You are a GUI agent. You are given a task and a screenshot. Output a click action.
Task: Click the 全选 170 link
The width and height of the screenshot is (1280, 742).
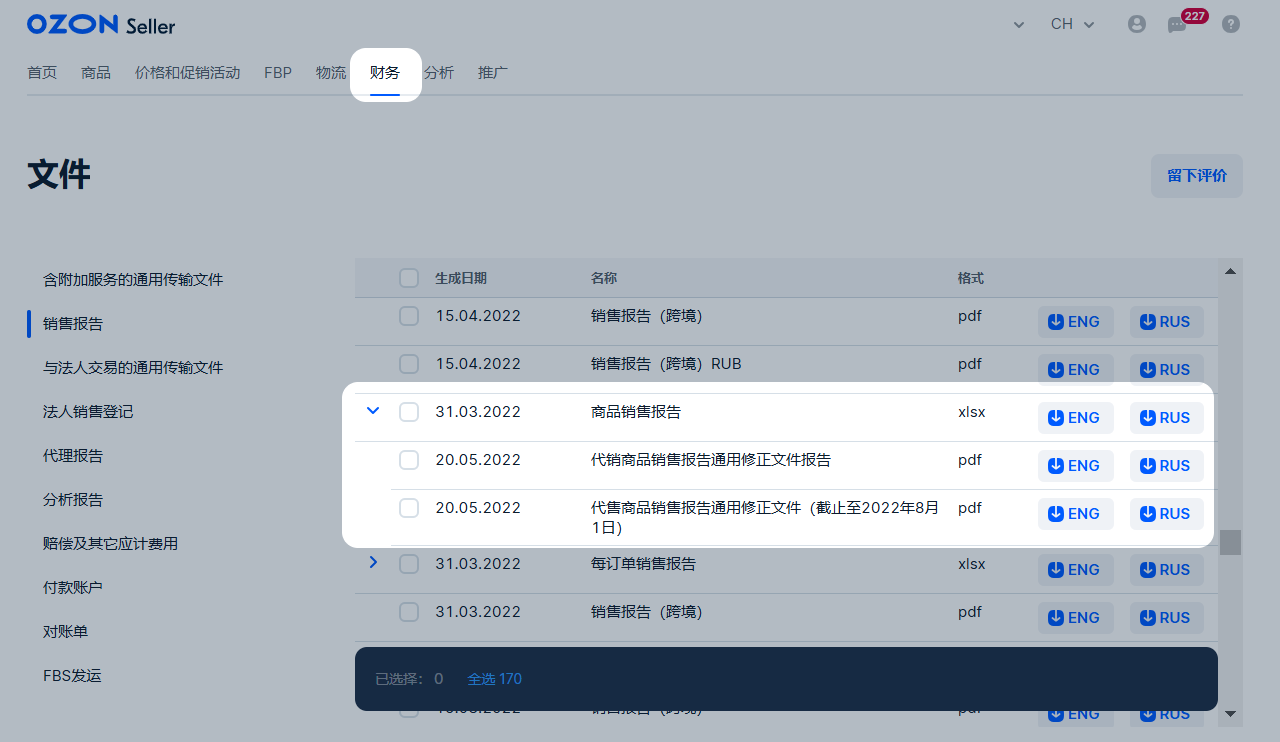point(495,679)
